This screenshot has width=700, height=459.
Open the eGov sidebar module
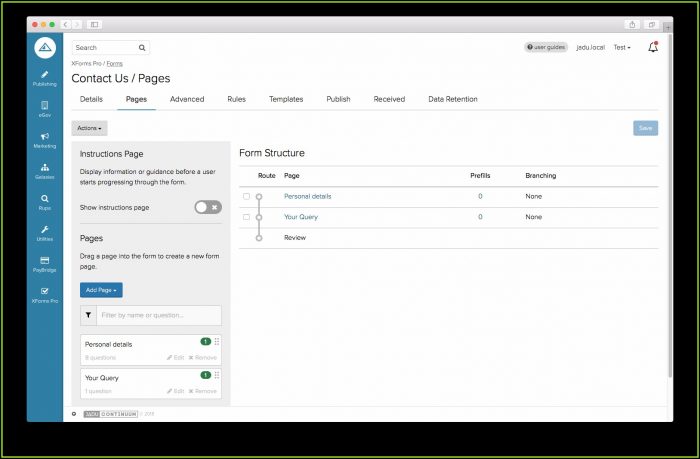click(45, 108)
